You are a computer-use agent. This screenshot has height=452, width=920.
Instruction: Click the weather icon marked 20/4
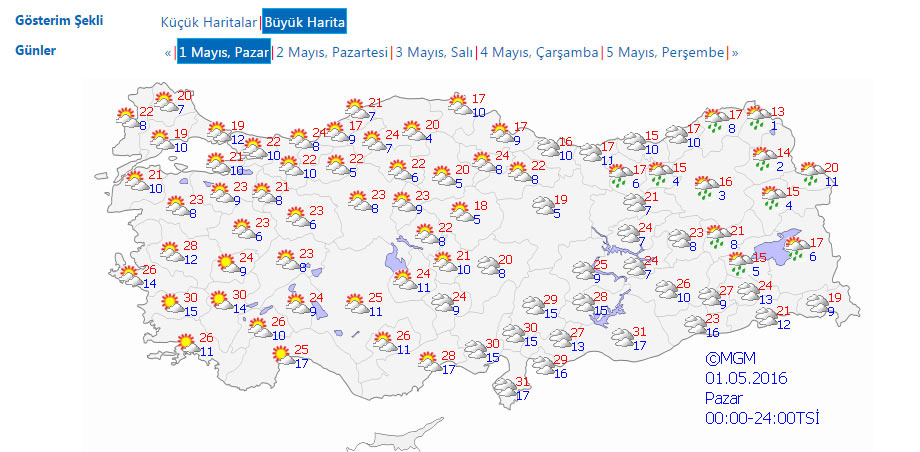tap(414, 131)
